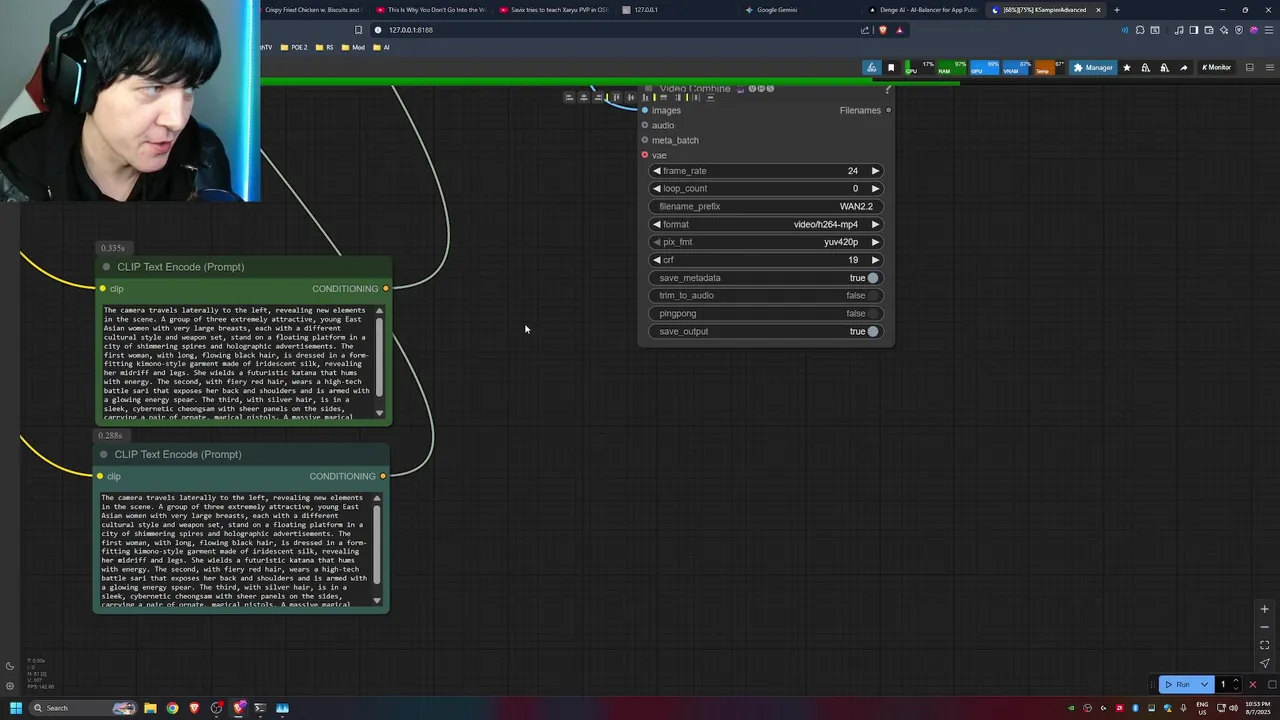
Task: Increase loop_count with the right arrow
Action: pos(875,189)
